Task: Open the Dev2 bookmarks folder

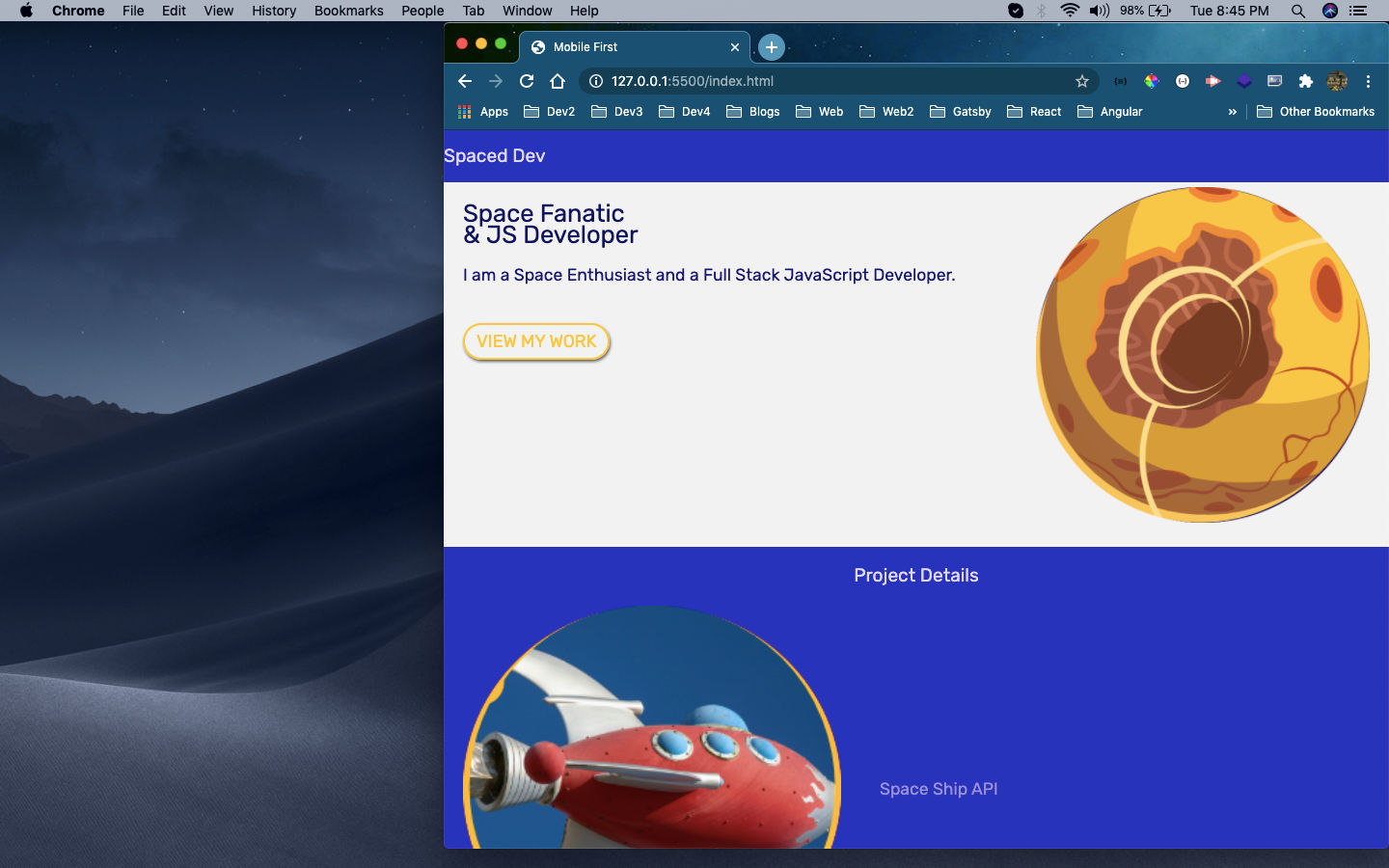Action: [550, 112]
